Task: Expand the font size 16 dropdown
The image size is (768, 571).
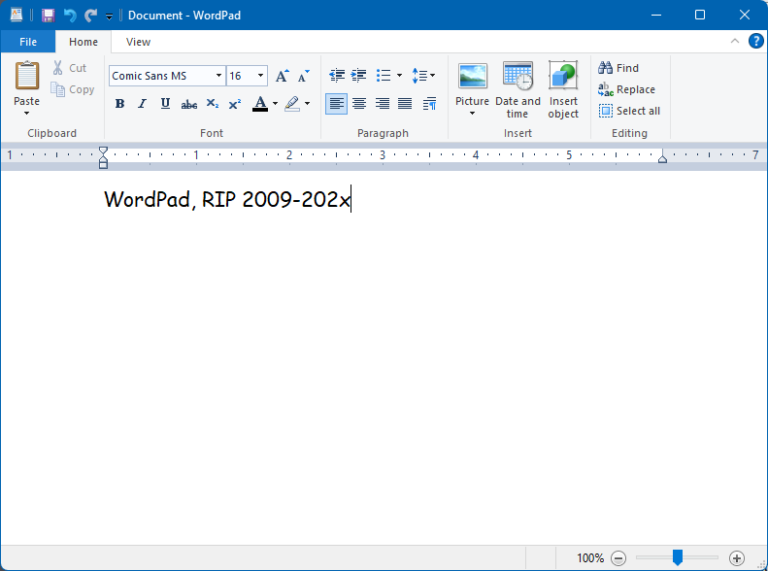Action: pos(261,76)
